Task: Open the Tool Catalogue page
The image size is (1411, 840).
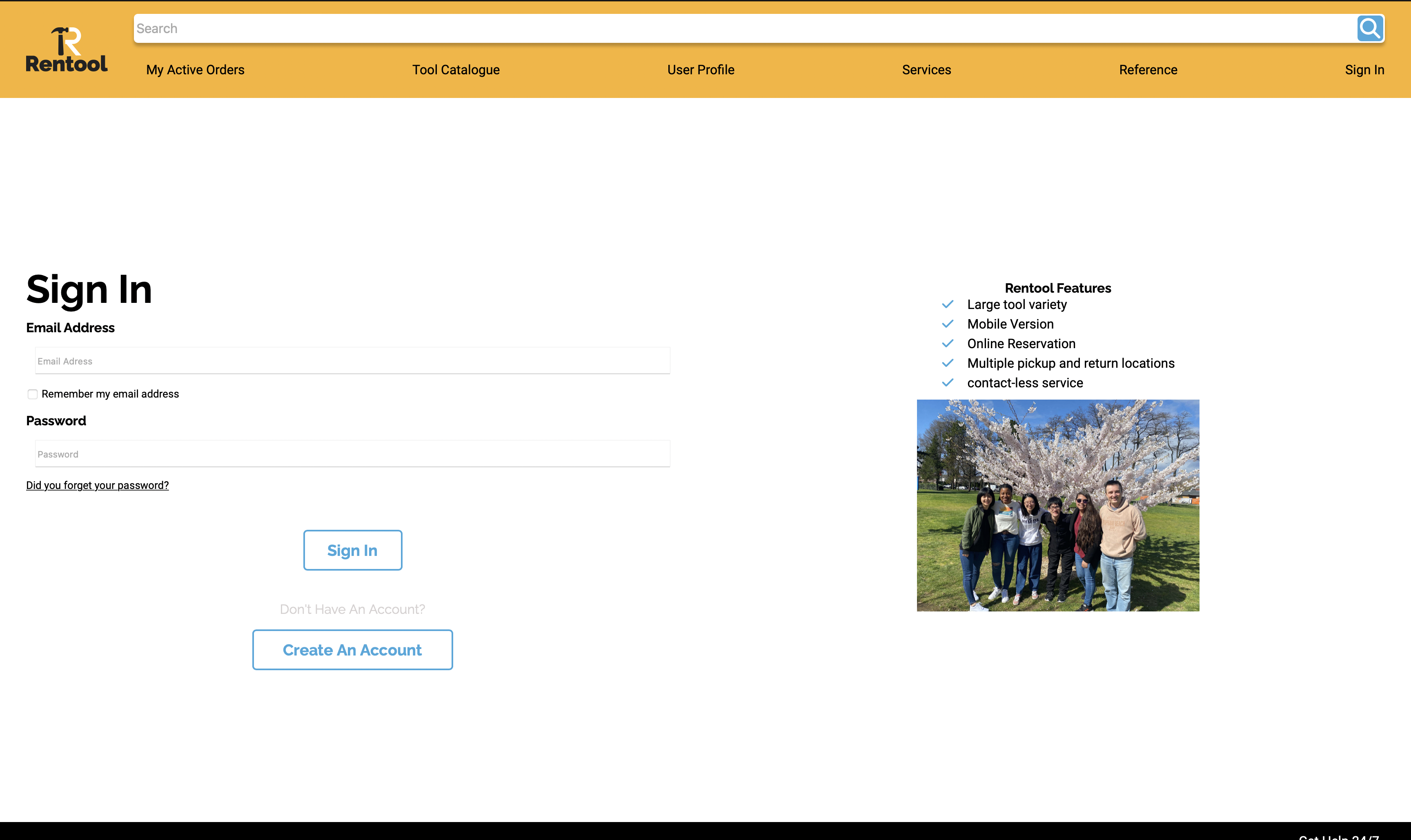Action: (x=456, y=70)
